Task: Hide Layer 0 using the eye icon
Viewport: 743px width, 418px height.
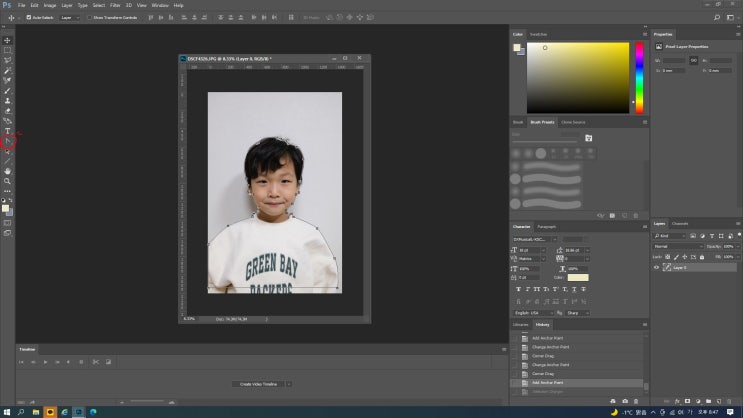Action: click(x=657, y=267)
